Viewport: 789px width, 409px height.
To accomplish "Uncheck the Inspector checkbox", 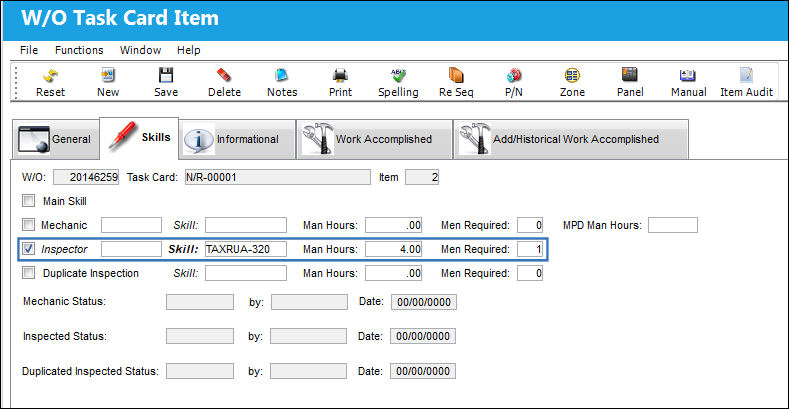I will pos(29,249).
